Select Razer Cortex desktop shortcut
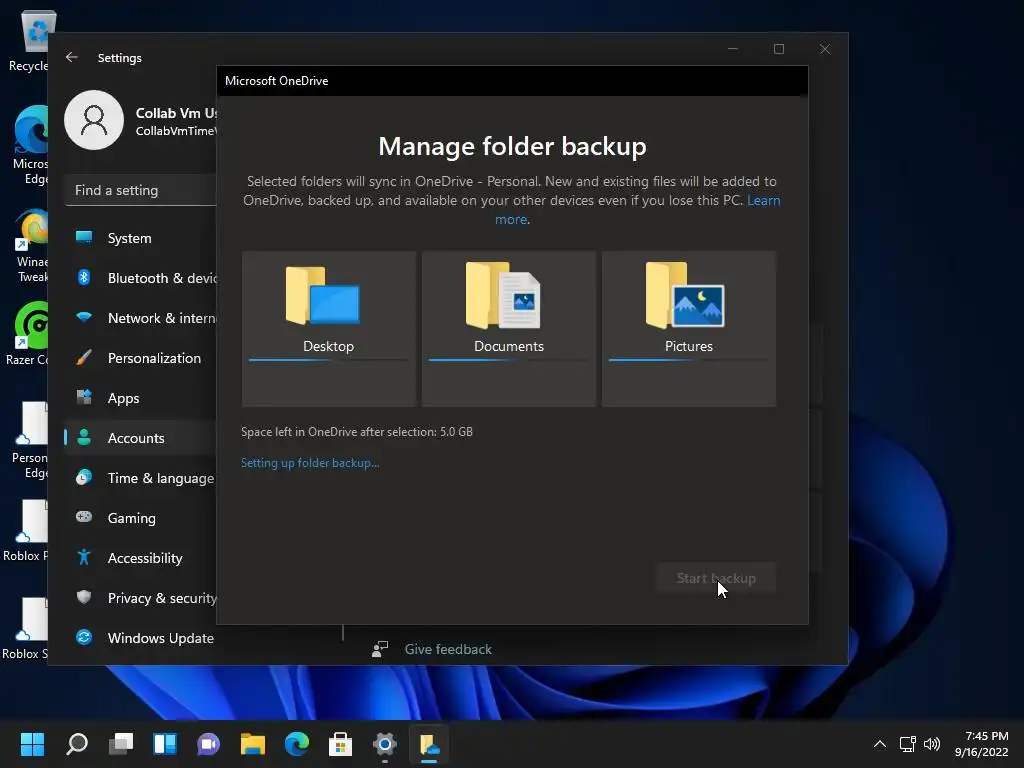This screenshot has width=1024, height=768. pyautogui.click(x=27, y=333)
